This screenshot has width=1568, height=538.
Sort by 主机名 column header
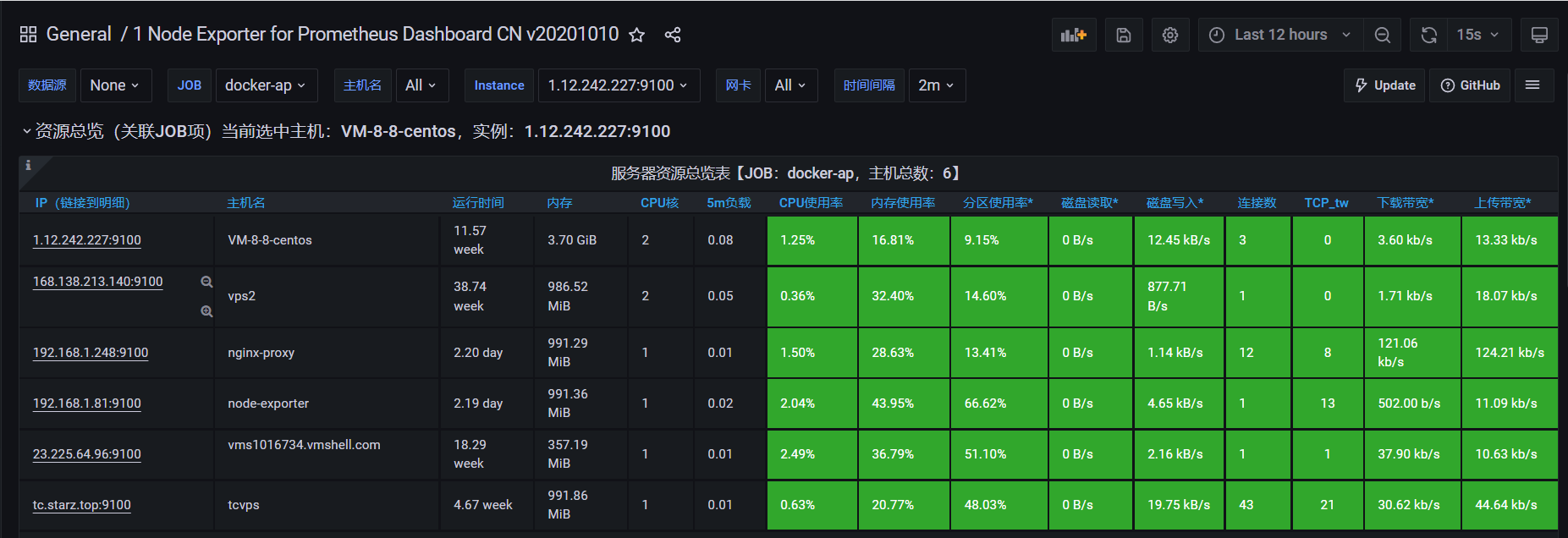click(246, 203)
